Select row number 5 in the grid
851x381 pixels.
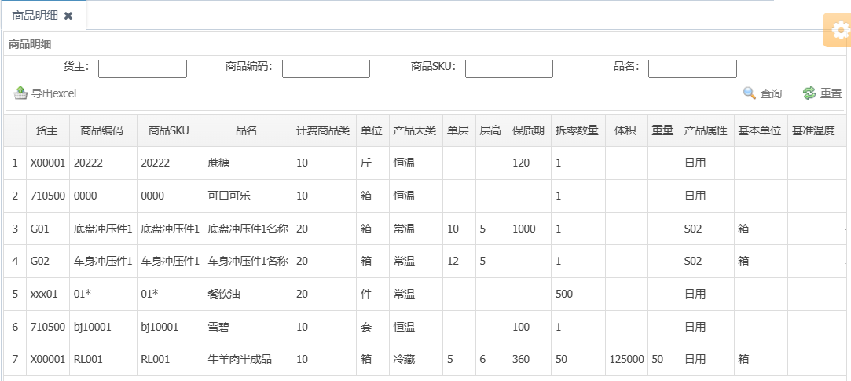[15, 294]
